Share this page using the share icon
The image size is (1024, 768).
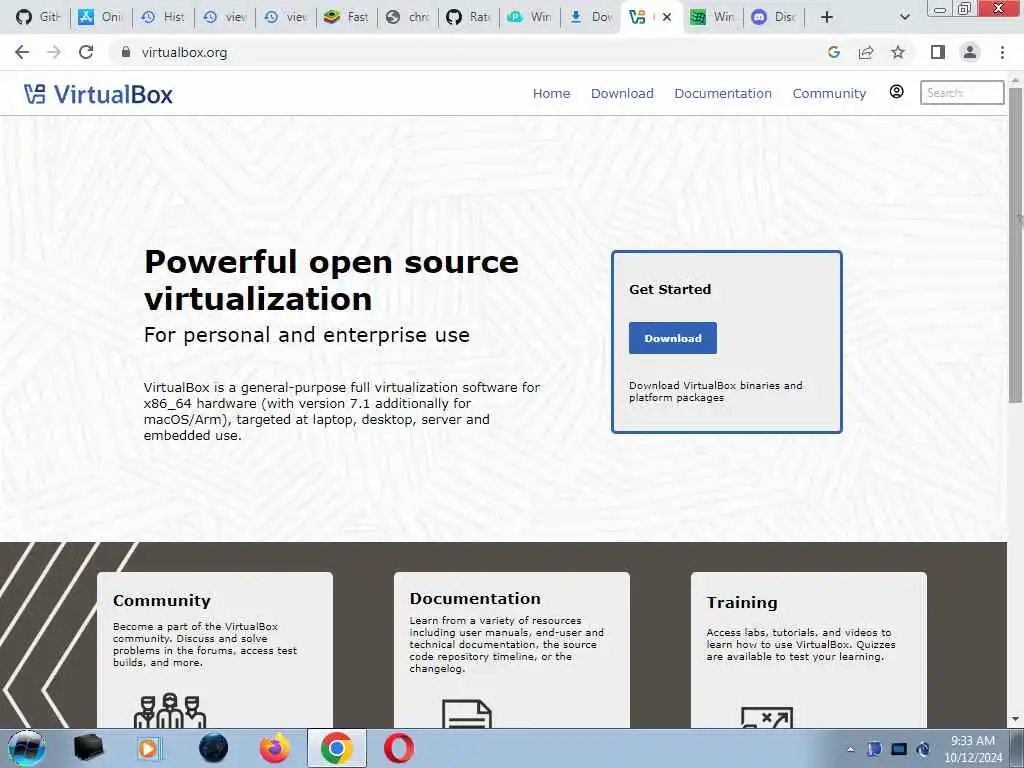[866, 52]
